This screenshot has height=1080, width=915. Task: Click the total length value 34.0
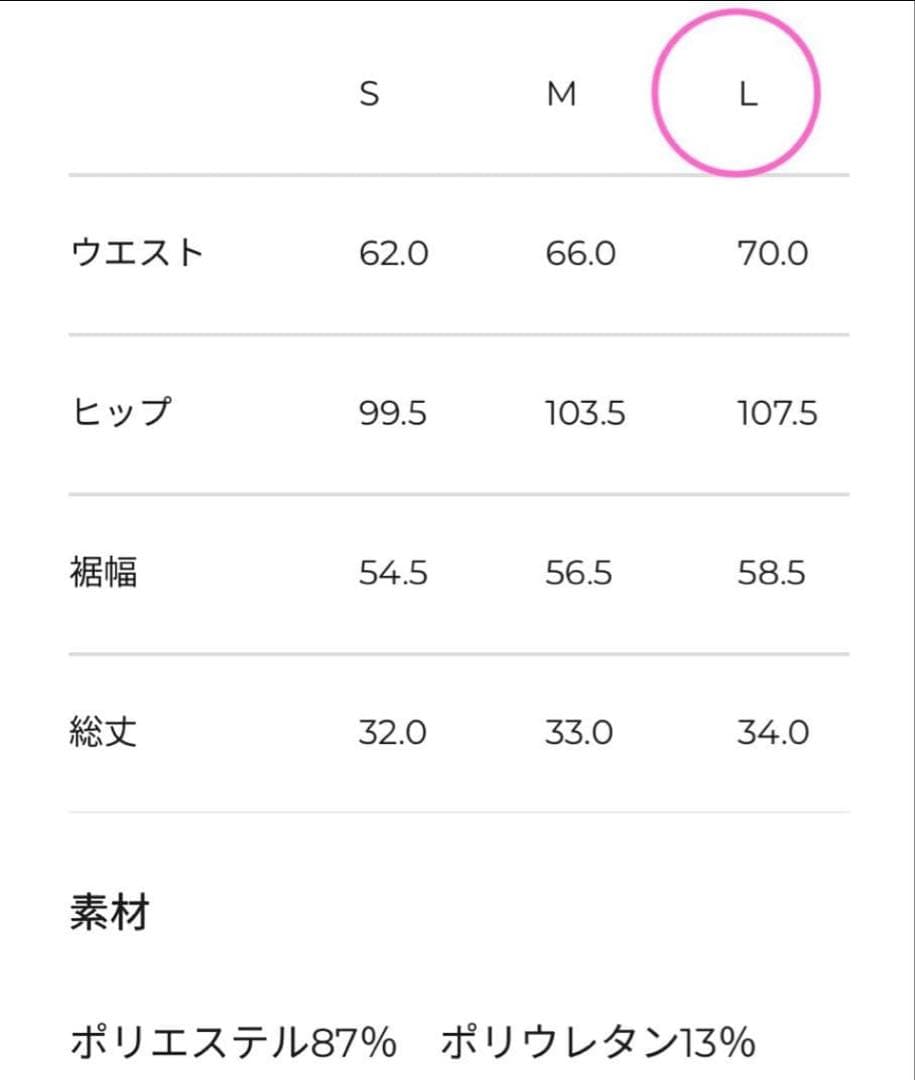(x=773, y=734)
